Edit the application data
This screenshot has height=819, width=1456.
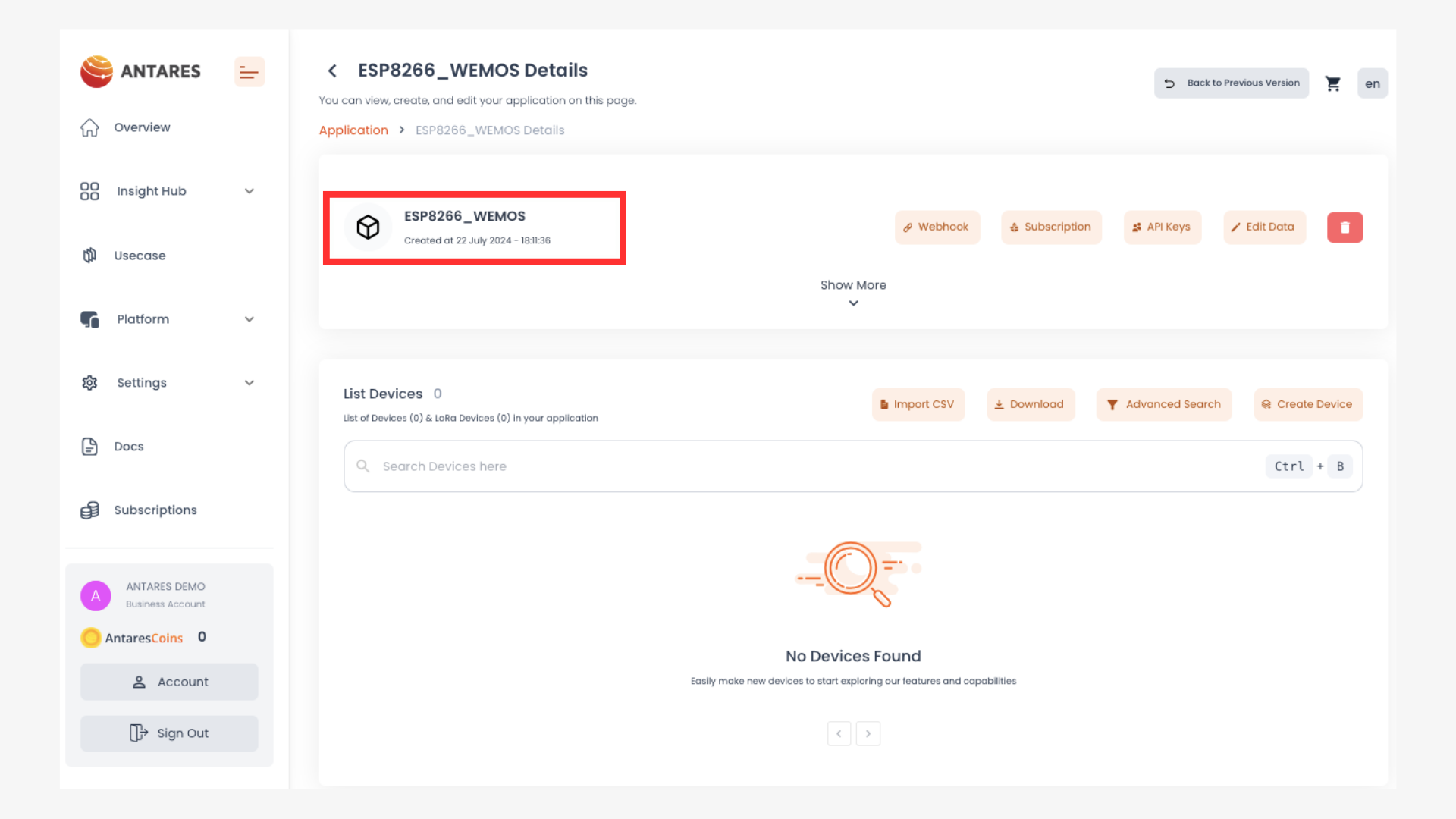1264,227
